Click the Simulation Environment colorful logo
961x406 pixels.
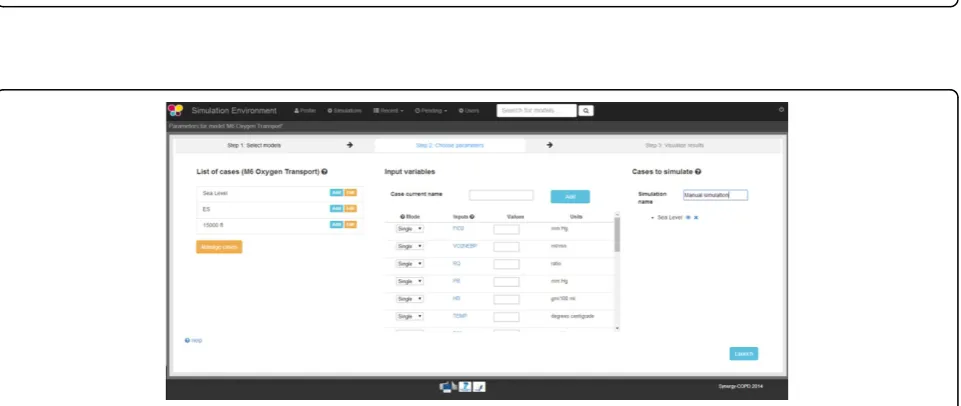click(175, 110)
